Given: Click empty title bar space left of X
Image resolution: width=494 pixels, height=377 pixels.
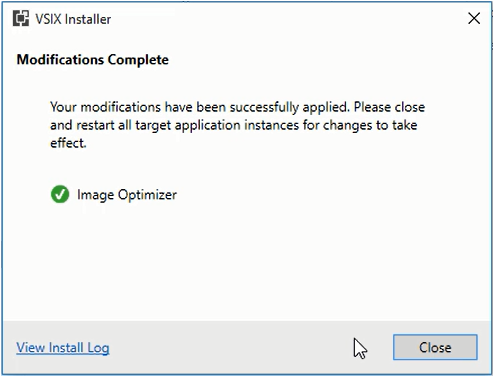Looking at the screenshot, I should (287, 19).
